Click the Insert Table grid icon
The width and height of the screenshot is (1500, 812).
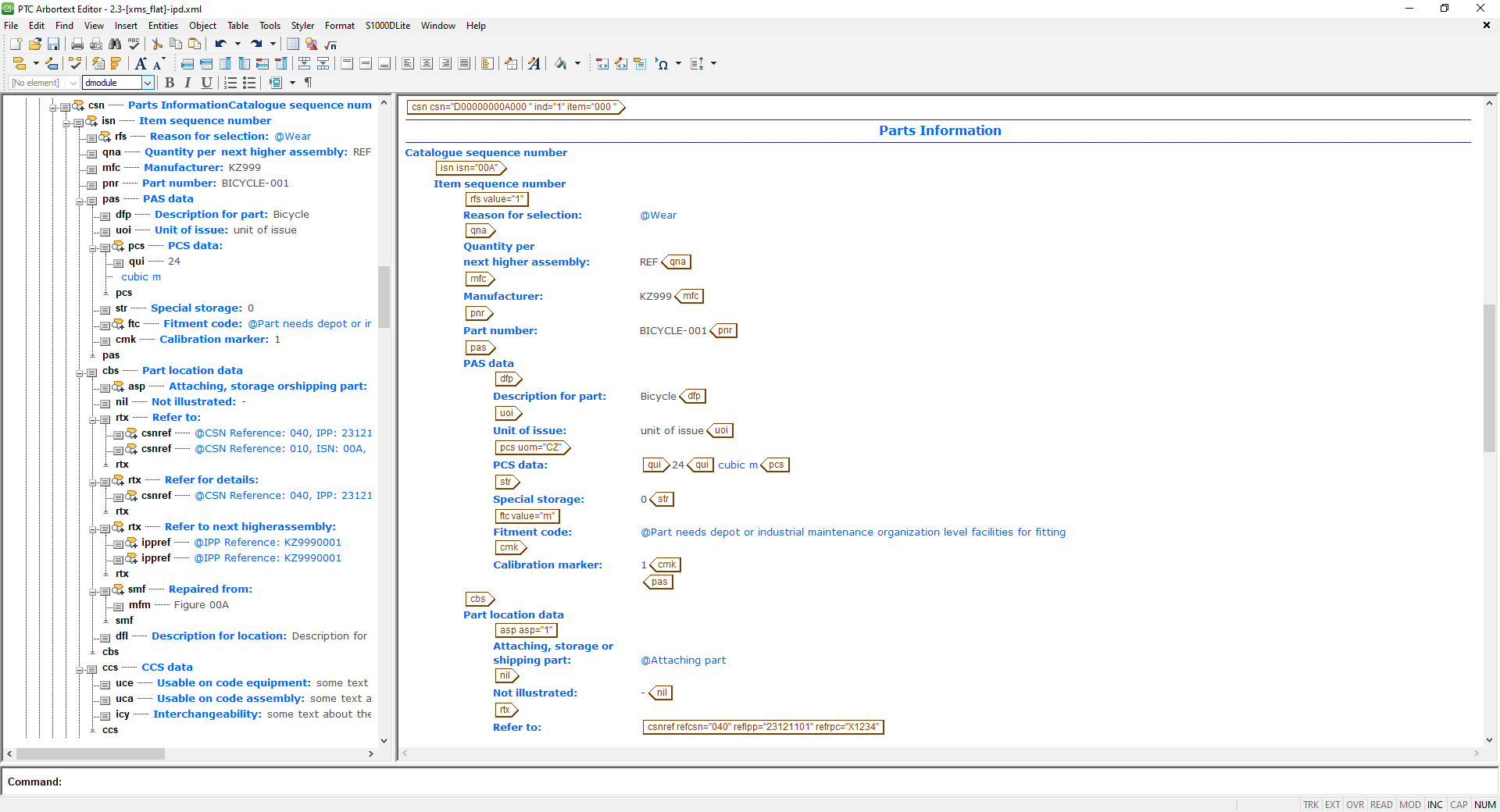(x=292, y=45)
